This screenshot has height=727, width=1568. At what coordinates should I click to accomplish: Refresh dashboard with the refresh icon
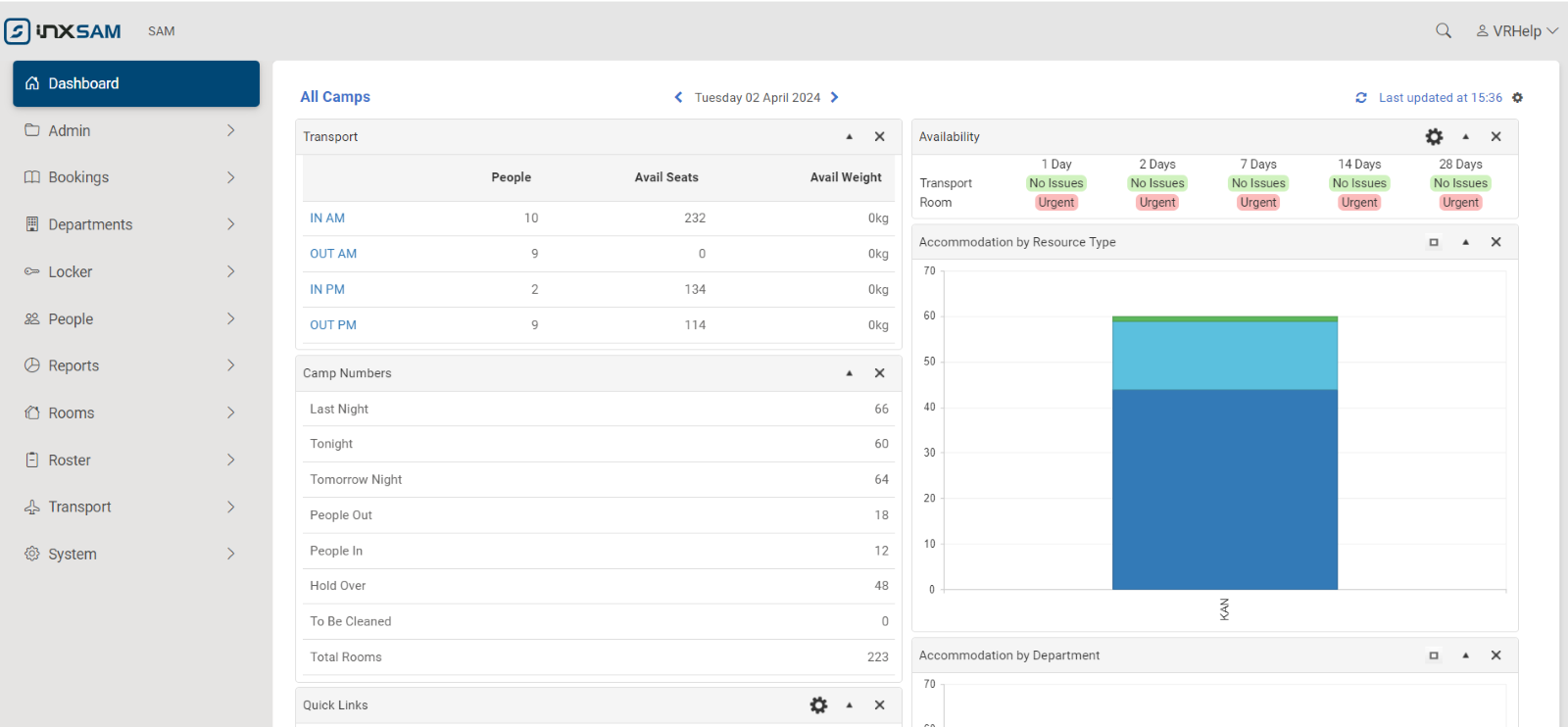click(x=1361, y=98)
